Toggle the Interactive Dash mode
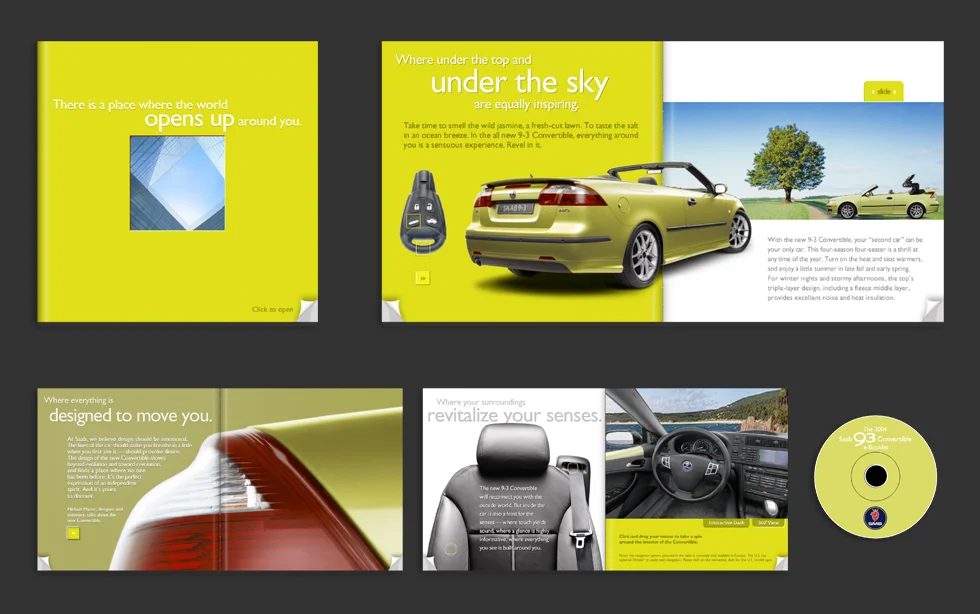 (726, 523)
